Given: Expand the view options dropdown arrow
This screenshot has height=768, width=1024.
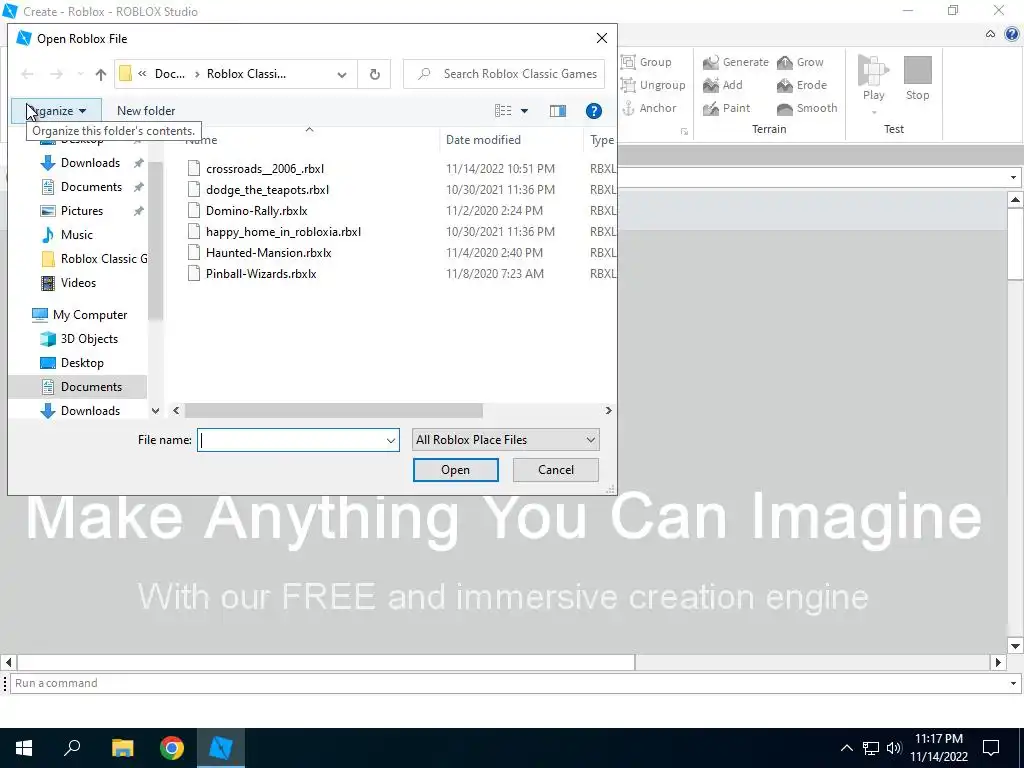Looking at the screenshot, I should [524, 111].
